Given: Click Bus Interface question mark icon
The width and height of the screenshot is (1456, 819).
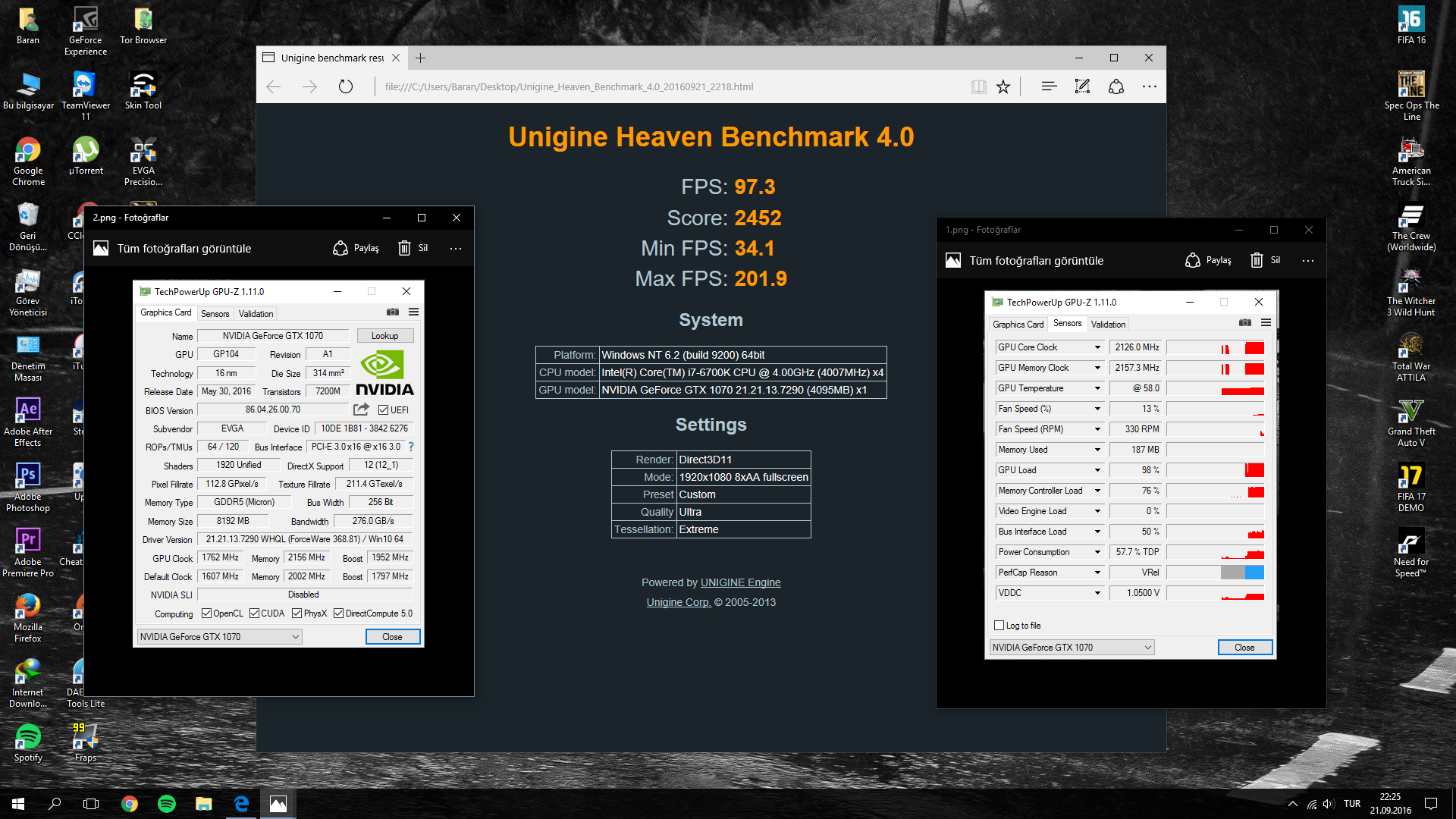Looking at the screenshot, I should tap(411, 447).
